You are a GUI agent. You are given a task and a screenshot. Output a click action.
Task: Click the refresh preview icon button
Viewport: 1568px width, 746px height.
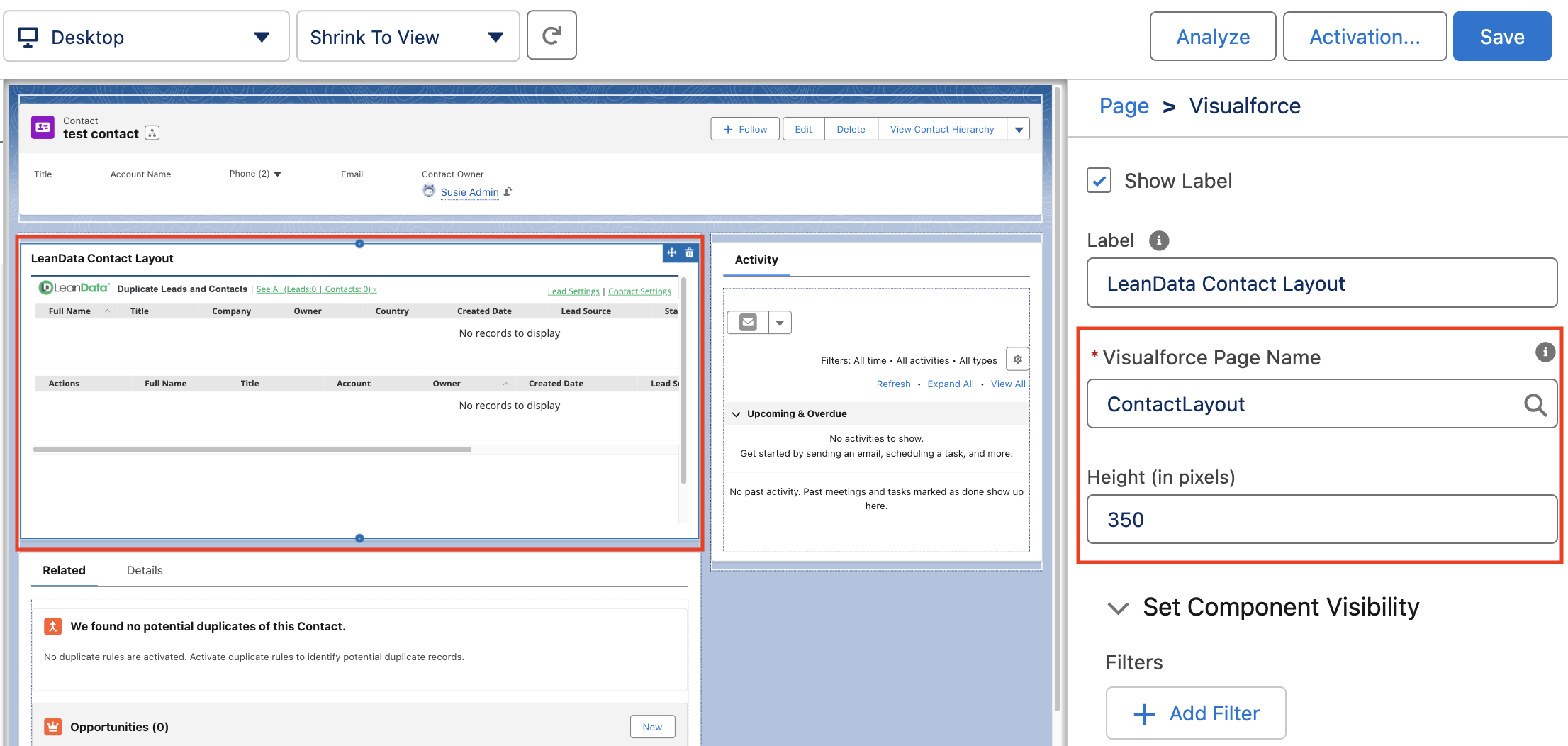pyautogui.click(x=551, y=35)
